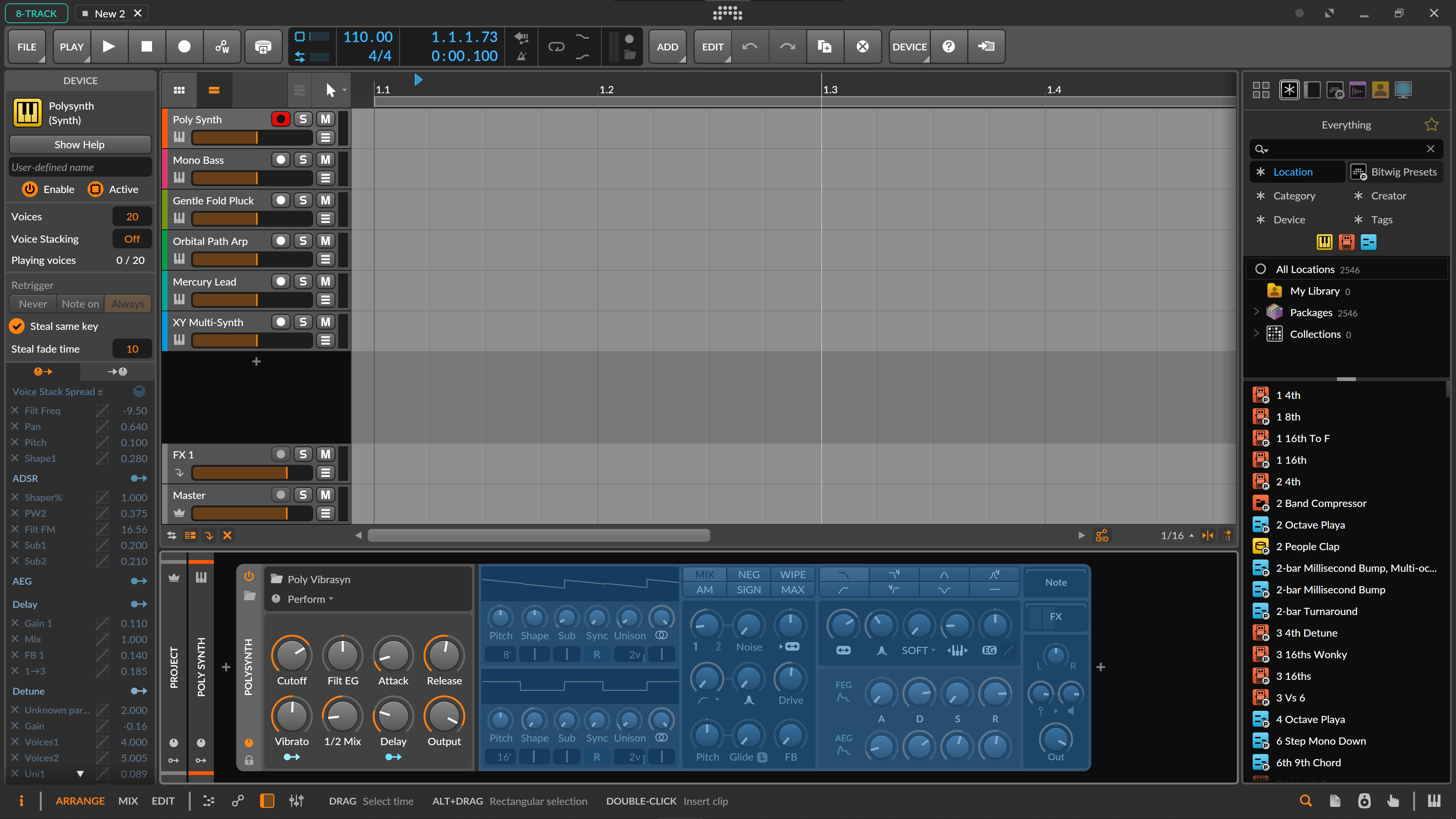This screenshot has height=819, width=1456.
Task: Disarm record on Poly Synth track
Action: pos(280,119)
